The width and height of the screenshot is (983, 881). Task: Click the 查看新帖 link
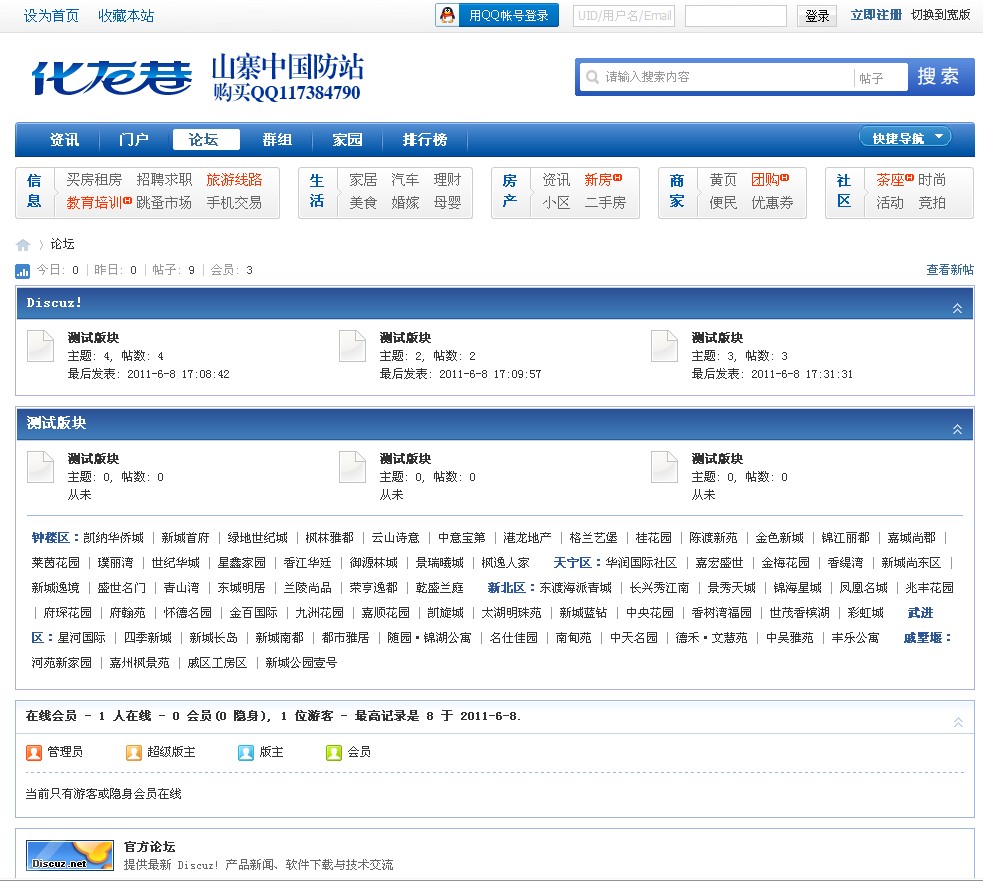coord(950,270)
